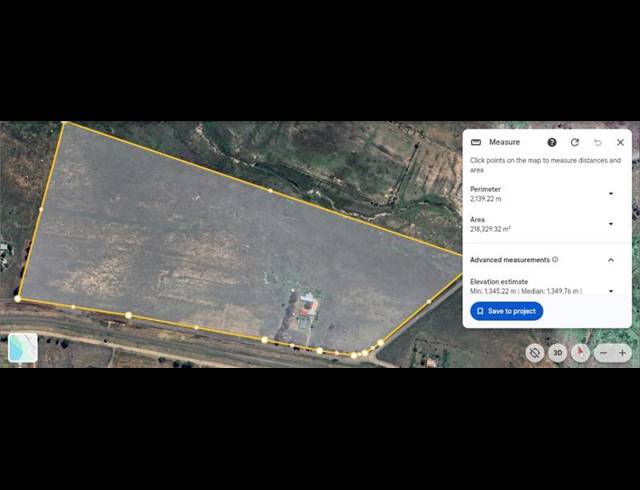Click the compass north button

(580, 352)
